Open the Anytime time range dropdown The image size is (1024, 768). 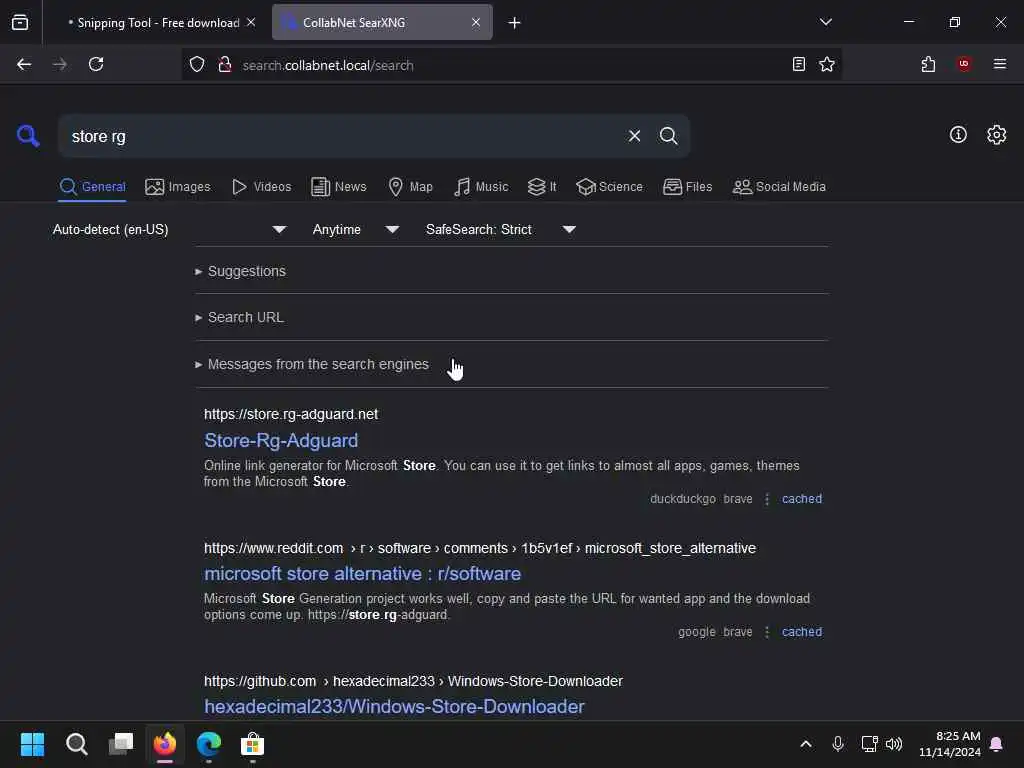(x=356, y=229)
